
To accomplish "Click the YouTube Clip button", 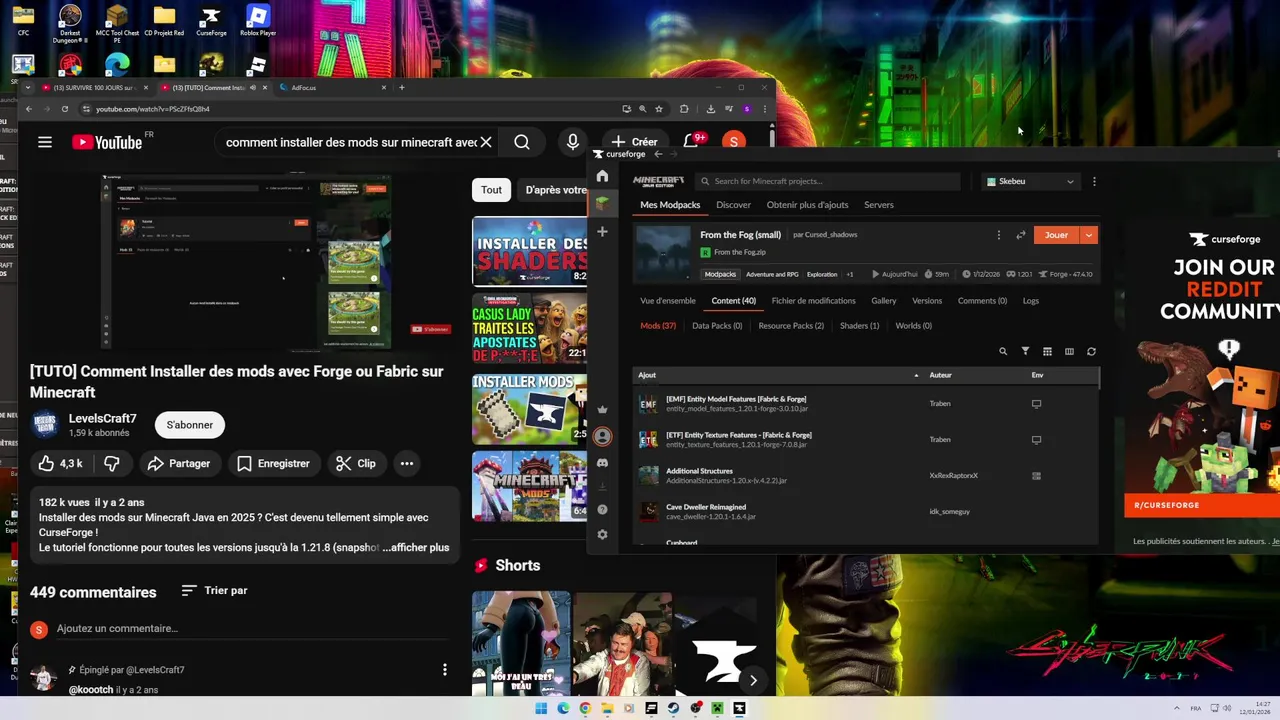I will coord(356,463).
